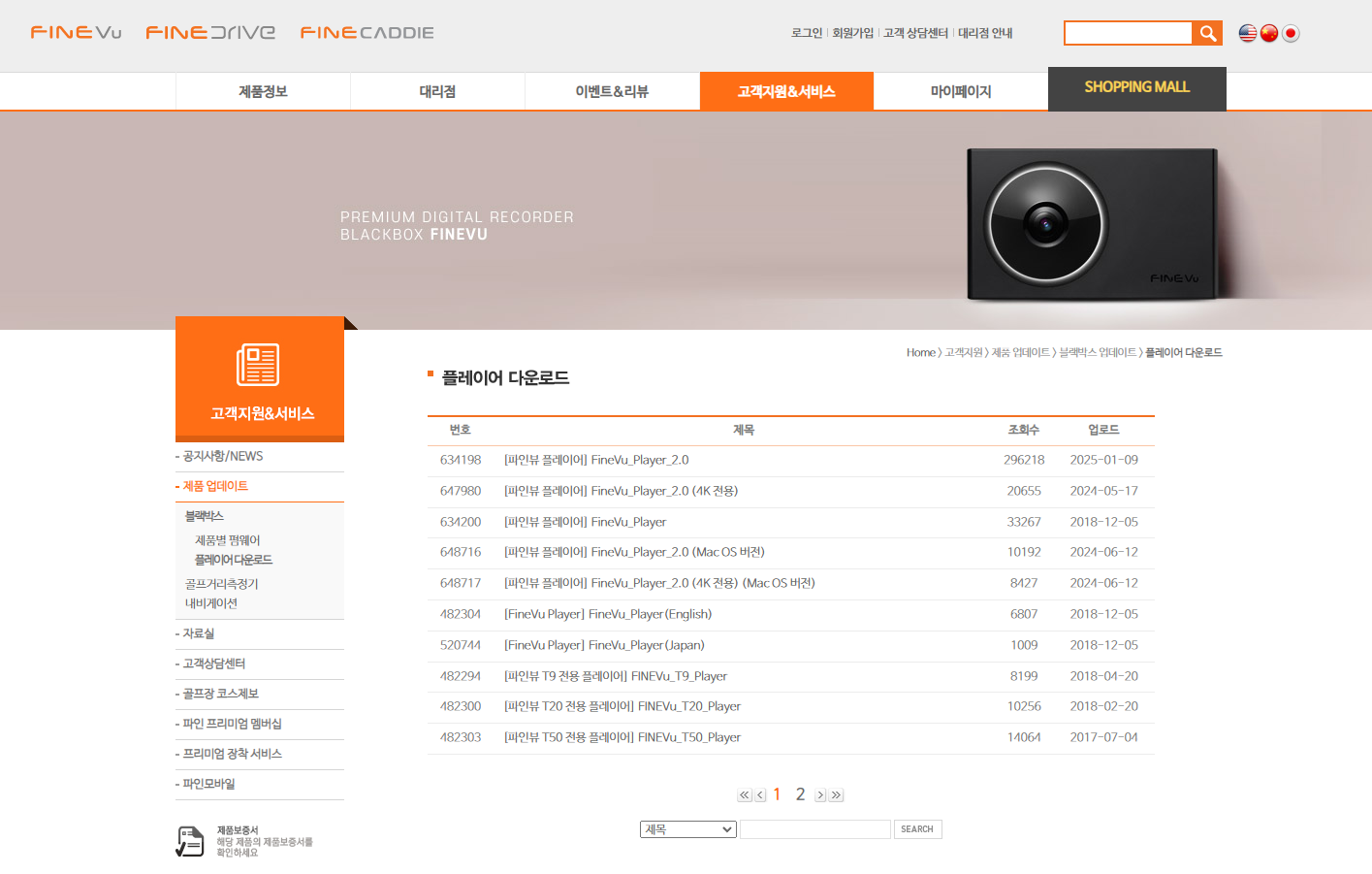This screenshot has width=1372, height=874.
Task: Open 프리미엄 장착 서비스 in sidebar
Action: click(x=233, y=754)
